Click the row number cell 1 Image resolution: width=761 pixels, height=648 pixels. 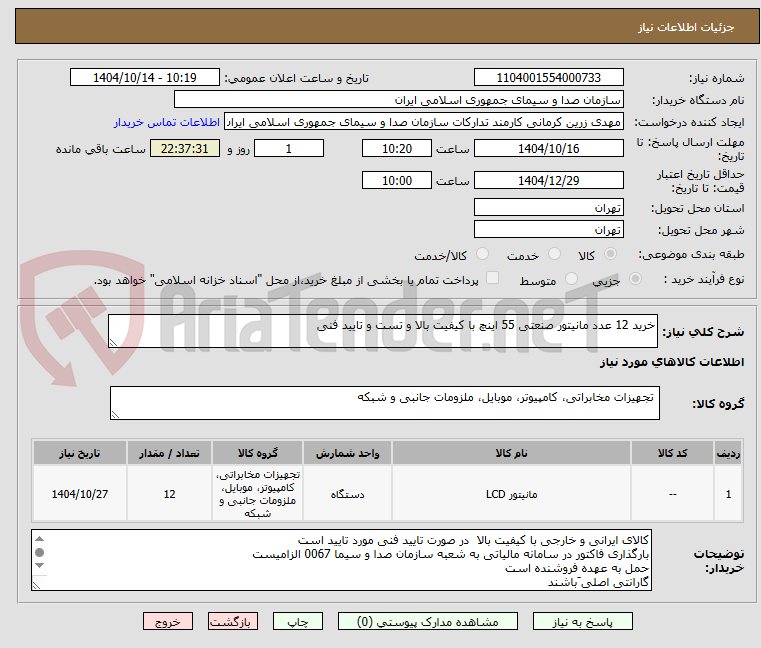point(728,494)
